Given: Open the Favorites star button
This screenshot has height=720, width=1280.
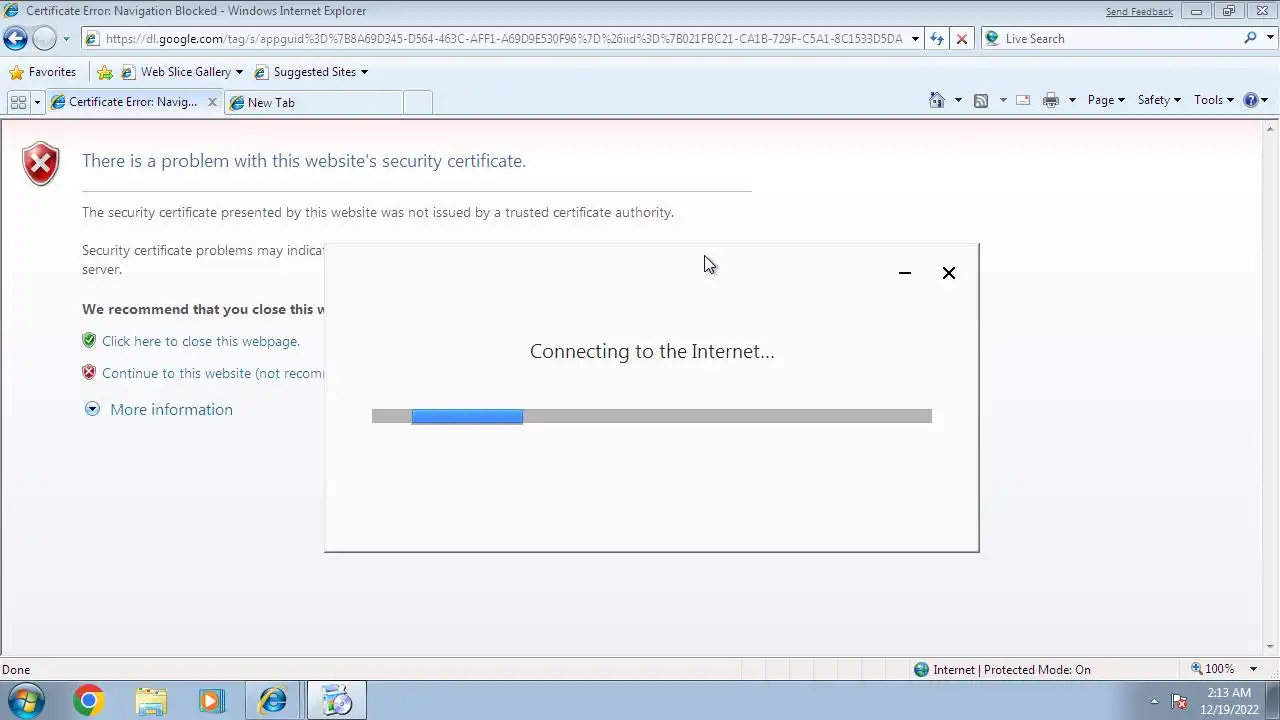Looking at the screenshot, I should (42, 72).
